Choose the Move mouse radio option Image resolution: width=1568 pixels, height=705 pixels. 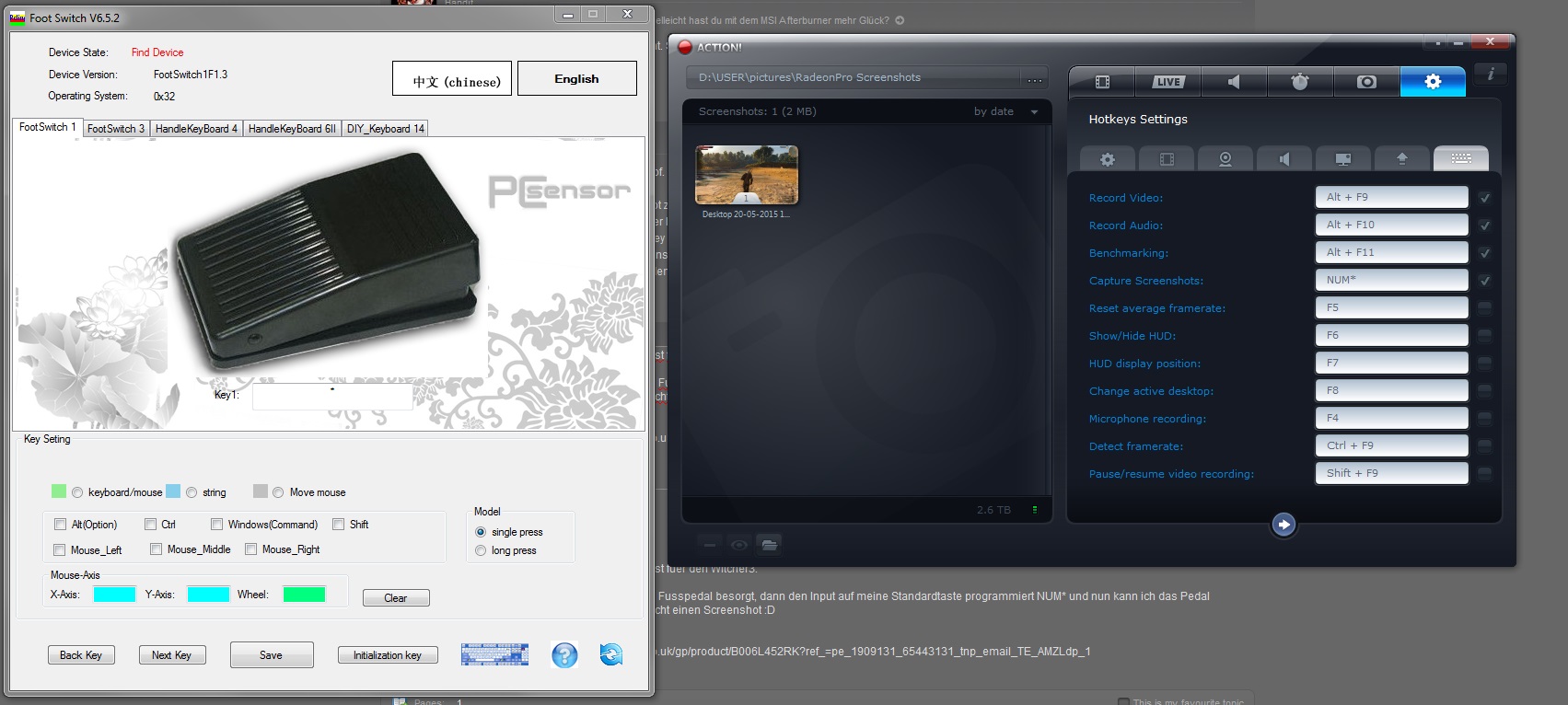pos(278,492)
